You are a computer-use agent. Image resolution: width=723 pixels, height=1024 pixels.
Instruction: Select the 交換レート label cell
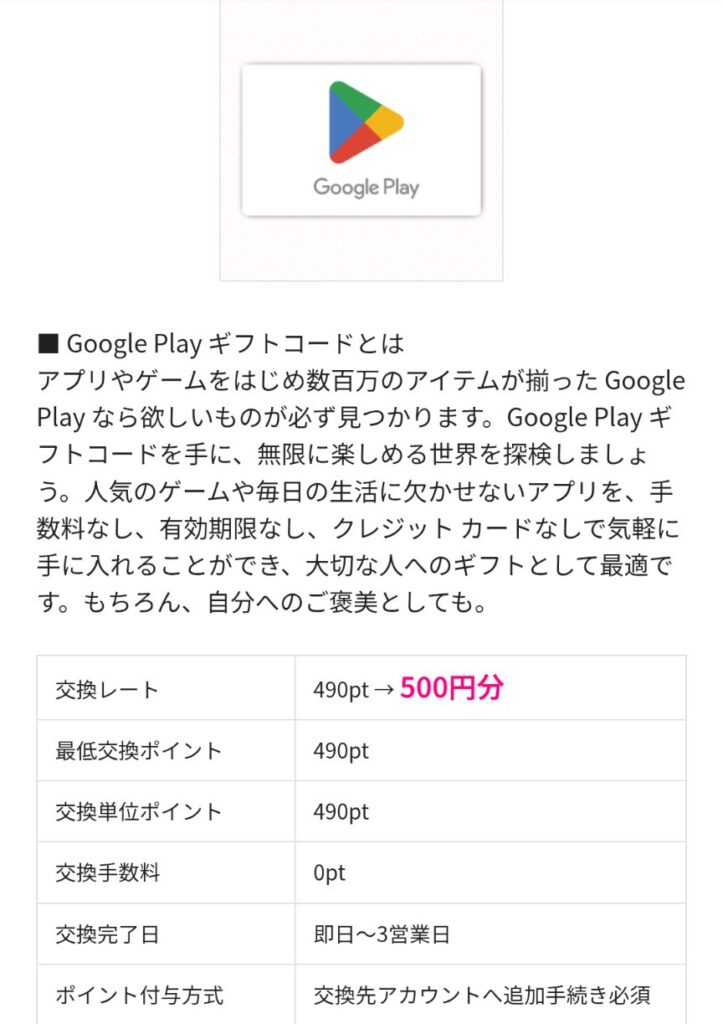pyautogui.click(x=107, y=689)
